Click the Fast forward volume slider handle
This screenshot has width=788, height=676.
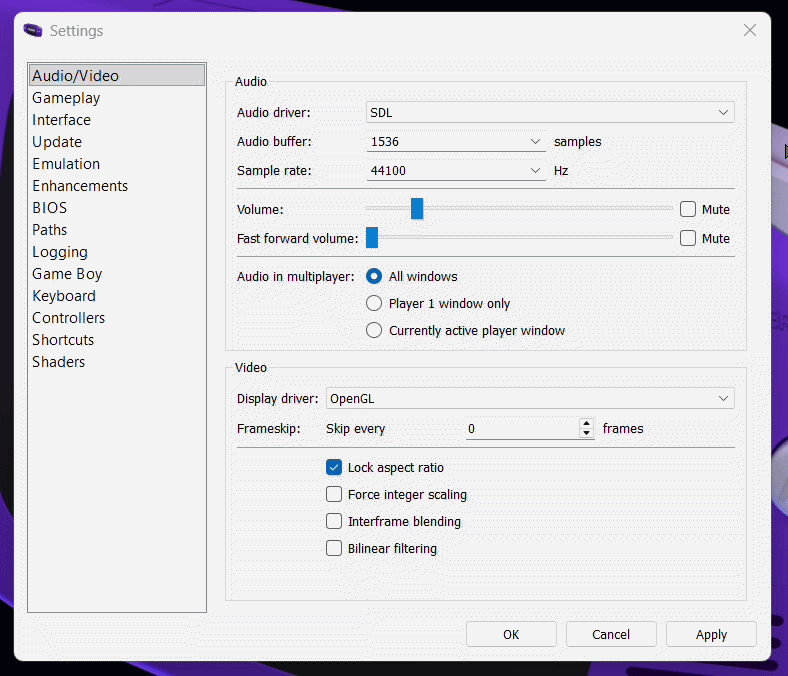click(x=372, y=238)
